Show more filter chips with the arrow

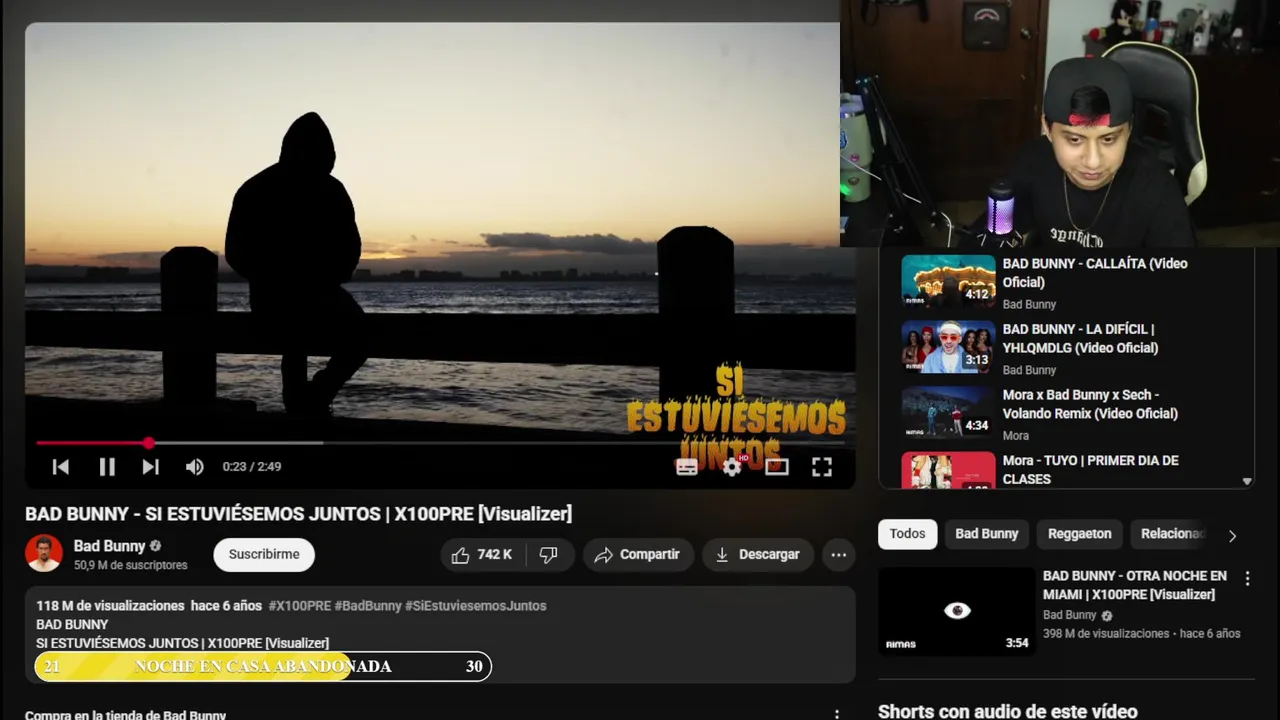pos(1232,536)
